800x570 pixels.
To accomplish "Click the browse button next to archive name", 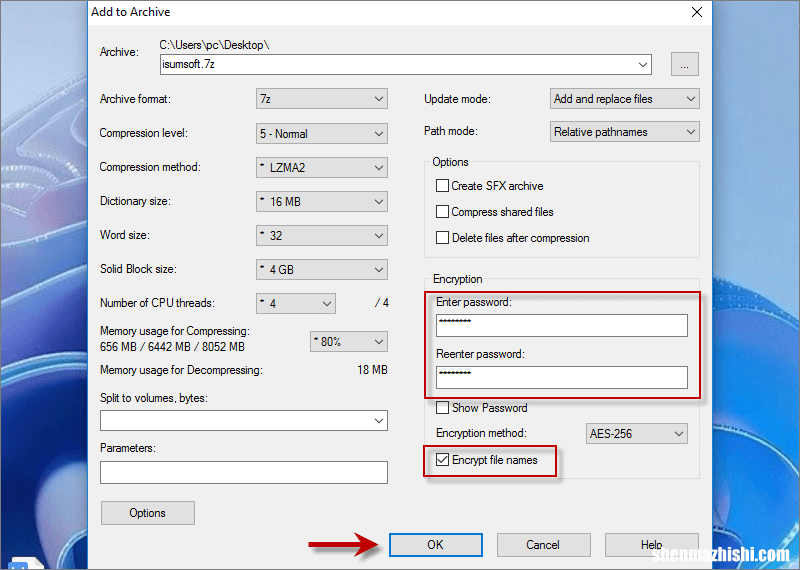I will 684,64.
